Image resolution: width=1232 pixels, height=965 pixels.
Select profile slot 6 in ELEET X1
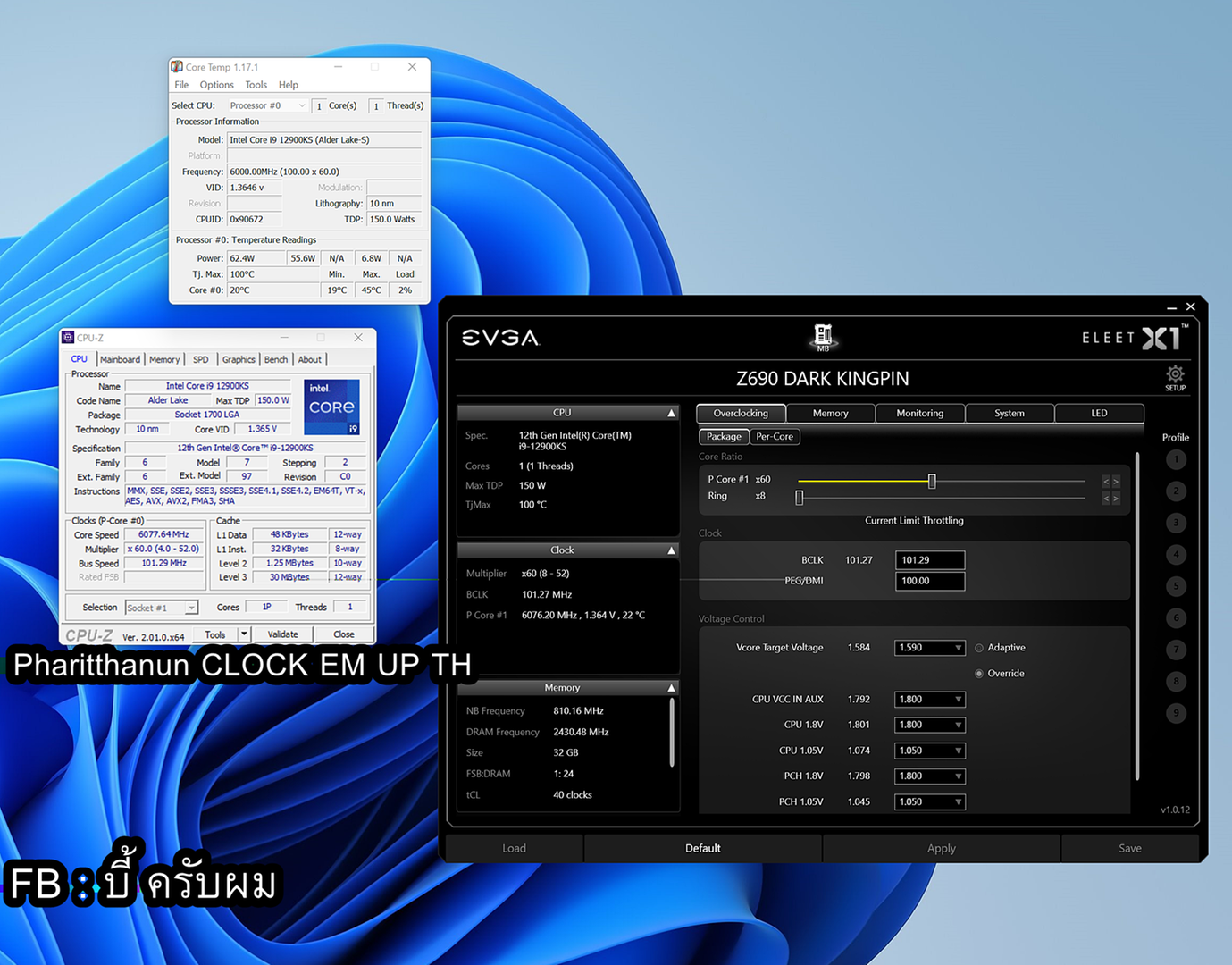[1176, 618]
